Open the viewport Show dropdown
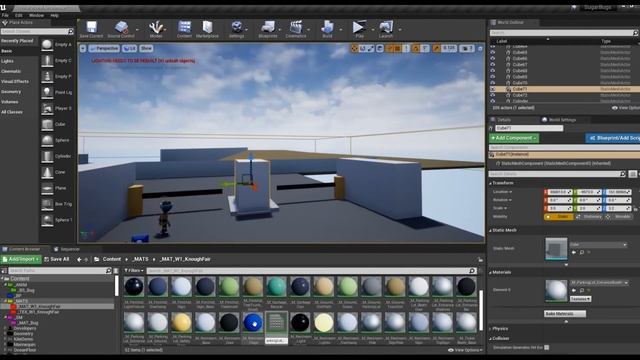The height and width of the screenshot is (360, 640). (x=146, y=49)
